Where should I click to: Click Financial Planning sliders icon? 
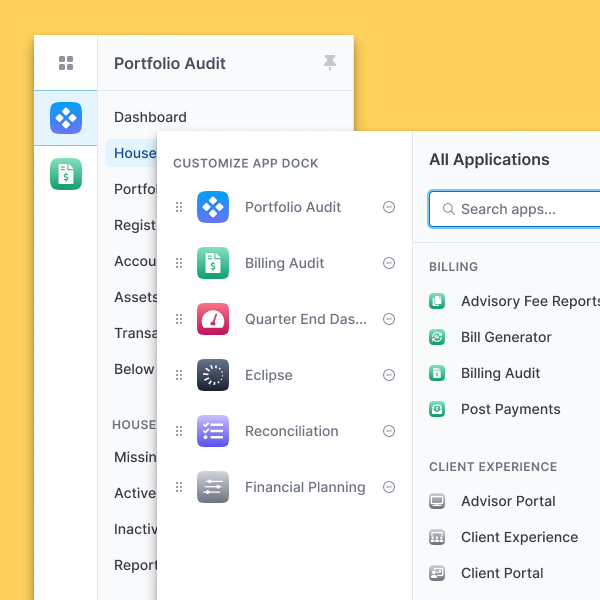[213, 487]
